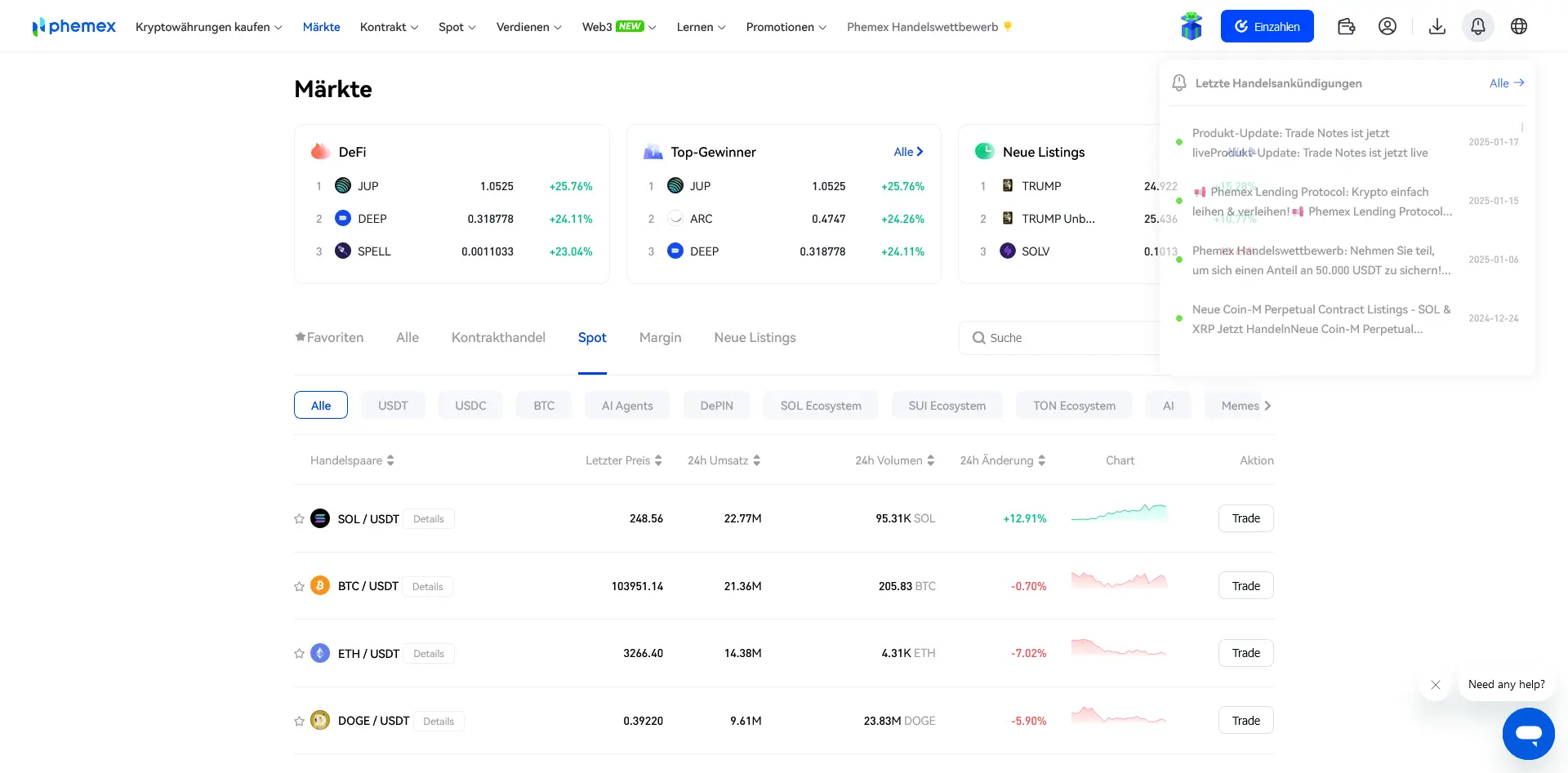Sort by Handelspaare column

(352, 460)
